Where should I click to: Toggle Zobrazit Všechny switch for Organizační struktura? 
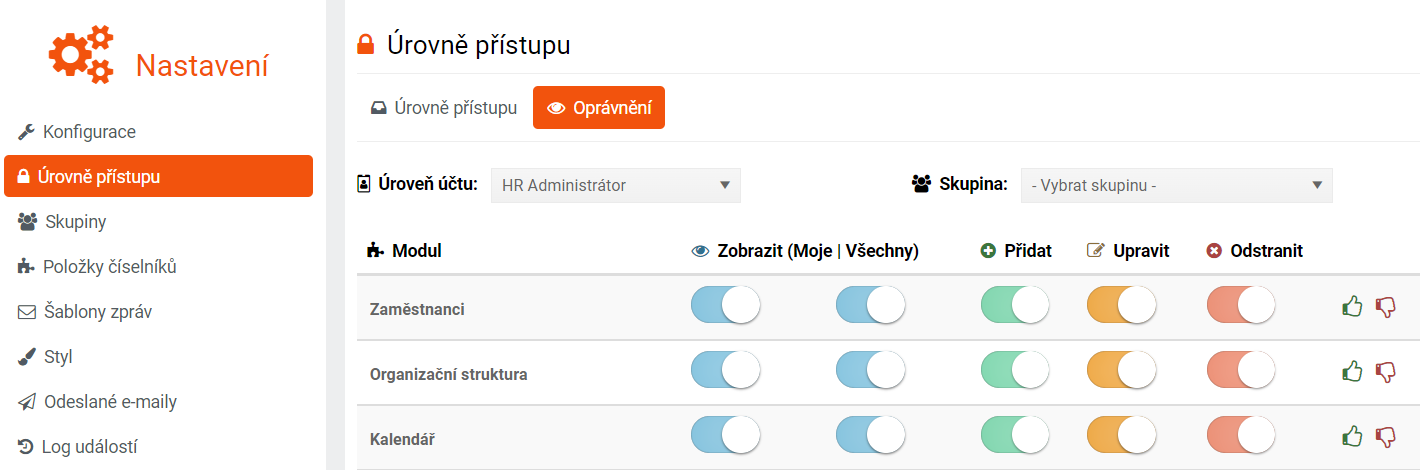click(870, 370)
